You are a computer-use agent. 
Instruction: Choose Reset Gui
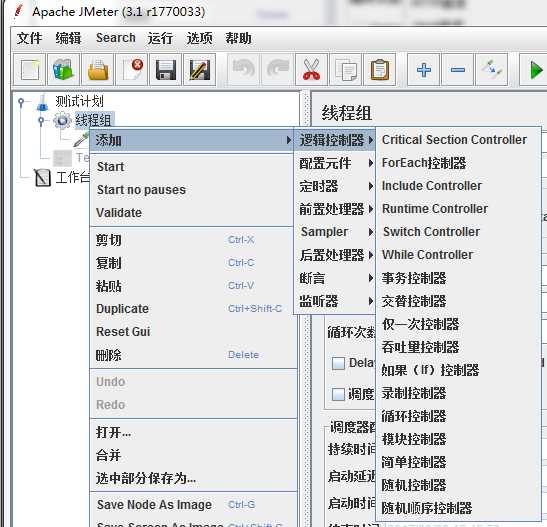pos(192,332)
